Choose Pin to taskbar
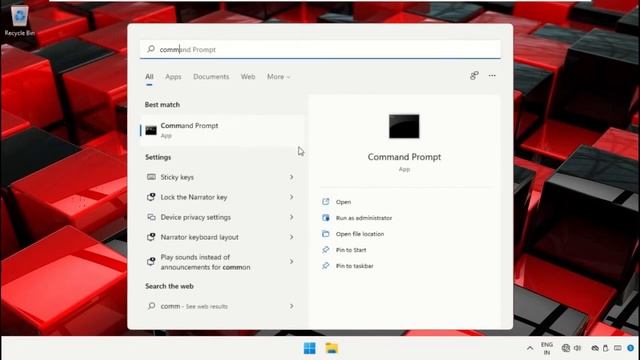Screen dimensions: 640x360 coord(354,266)
